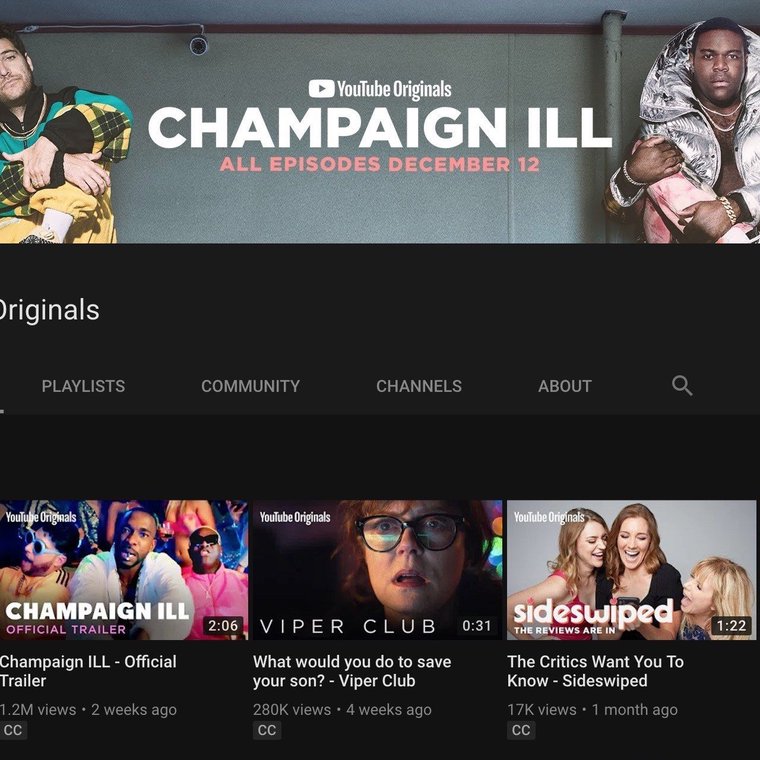
Task: Play the Sideswiped thumbnail
Action: (x=632, y=570)
